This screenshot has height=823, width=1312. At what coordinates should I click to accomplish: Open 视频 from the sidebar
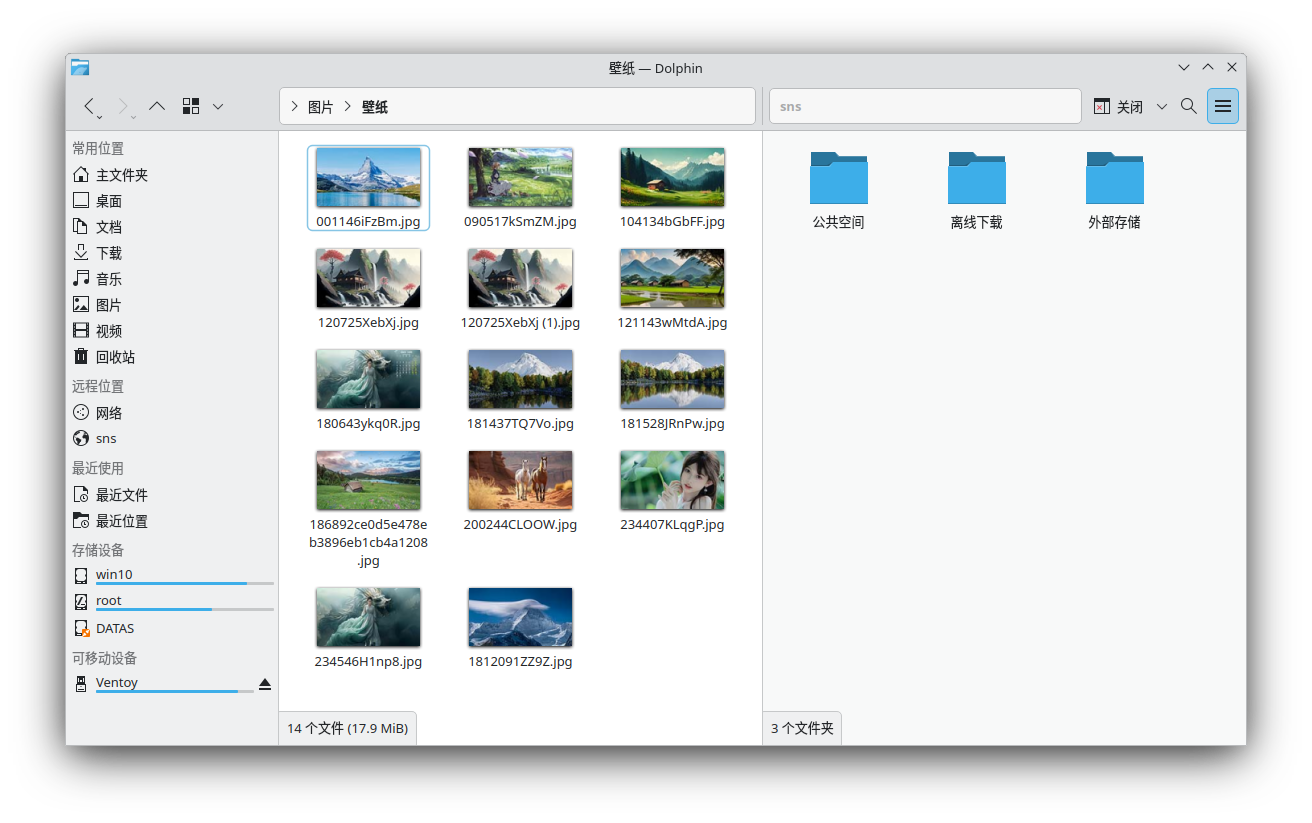click(170, 331)
